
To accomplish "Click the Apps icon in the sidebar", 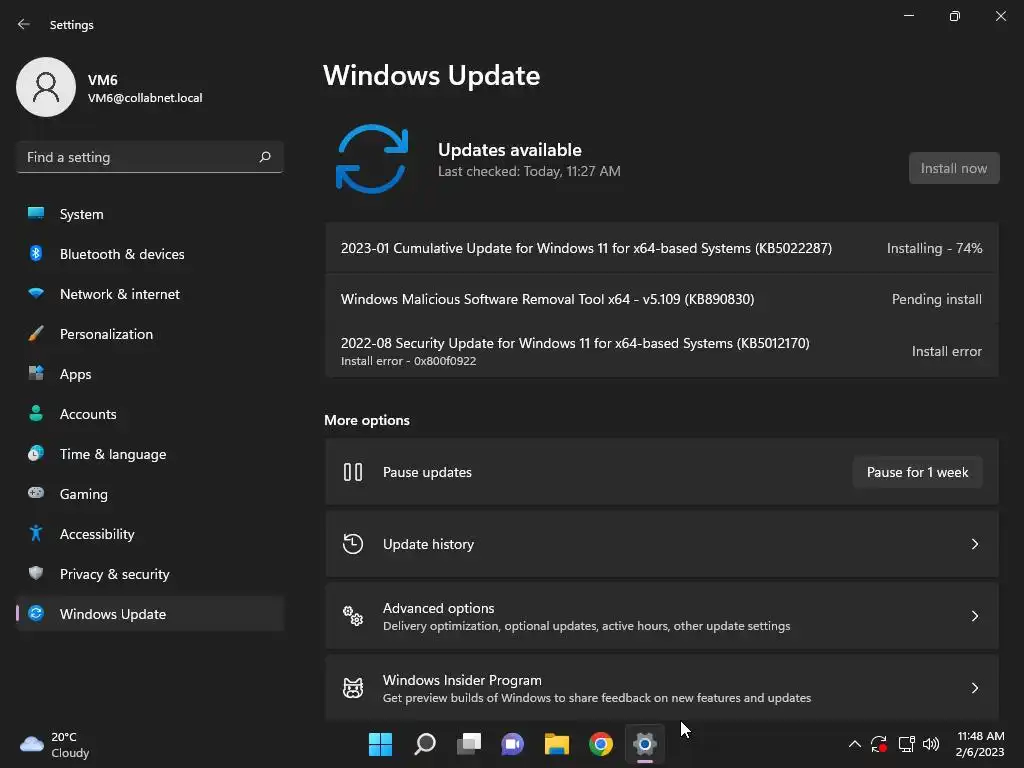I will [x=36, y=374].
